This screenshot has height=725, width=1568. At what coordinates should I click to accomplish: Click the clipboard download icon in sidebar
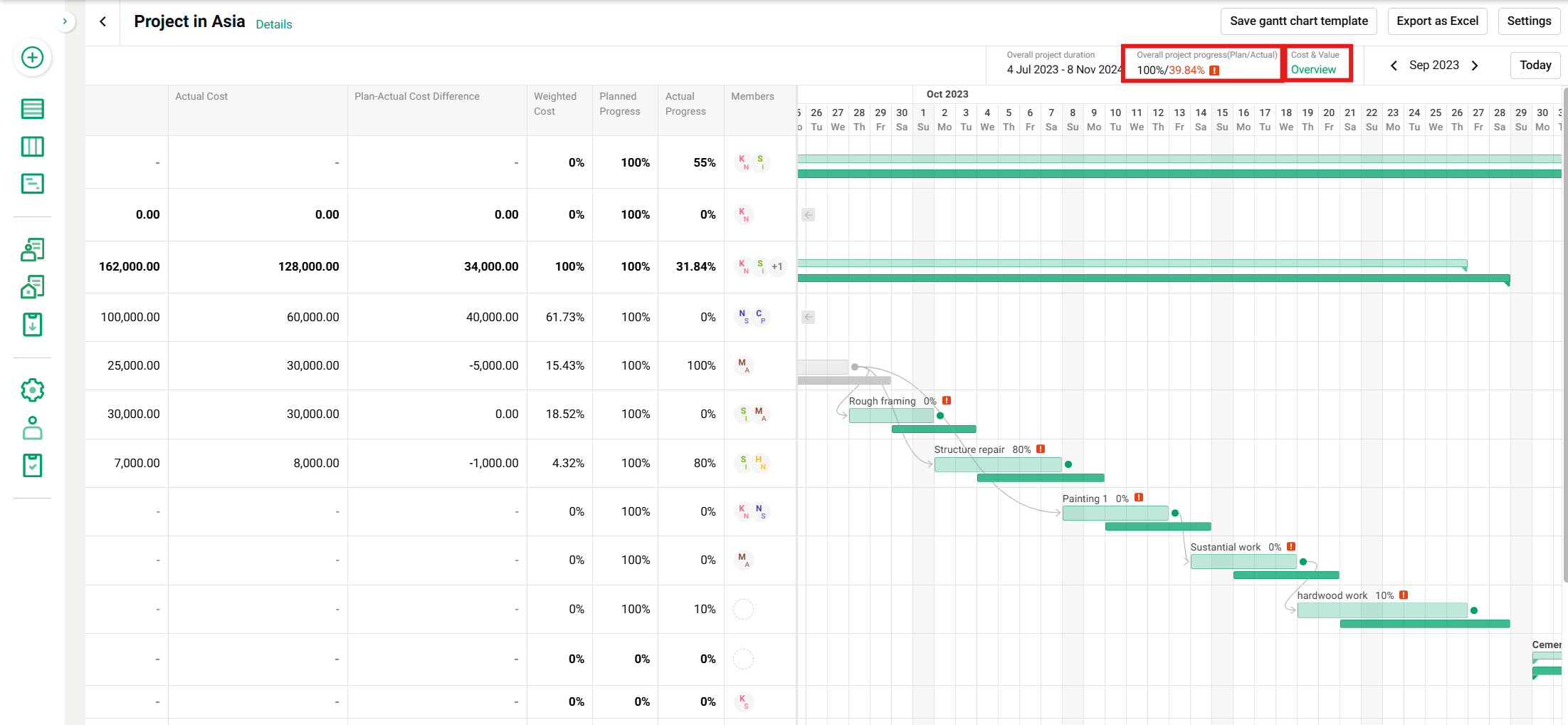(33, 325)
